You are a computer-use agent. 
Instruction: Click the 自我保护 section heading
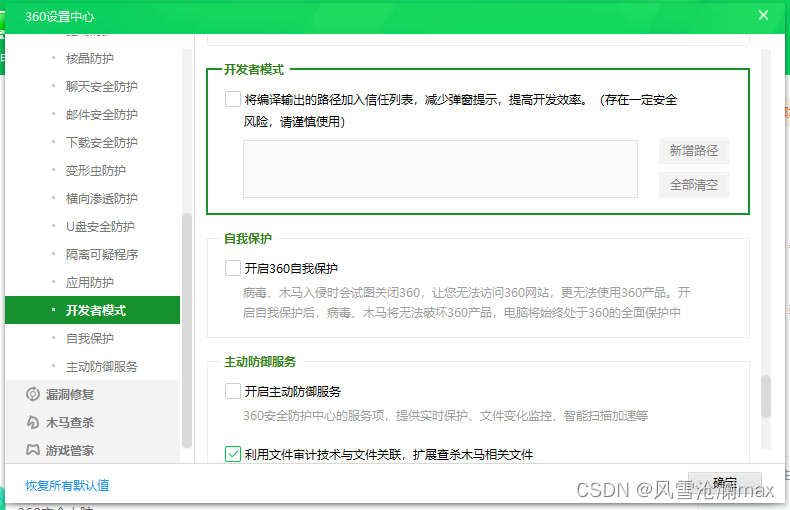coord(248,238)
